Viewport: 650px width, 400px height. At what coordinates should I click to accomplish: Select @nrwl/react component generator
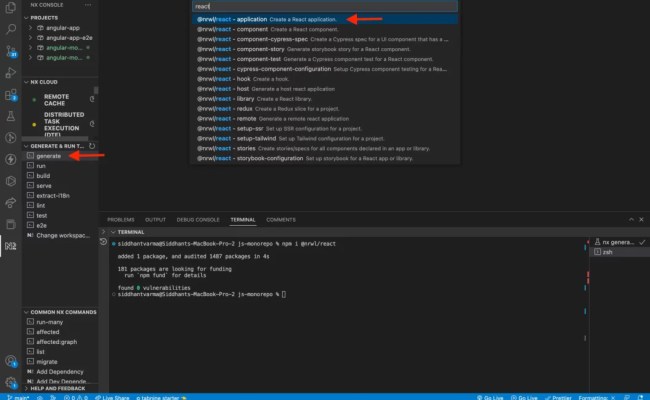coord(325,29)
